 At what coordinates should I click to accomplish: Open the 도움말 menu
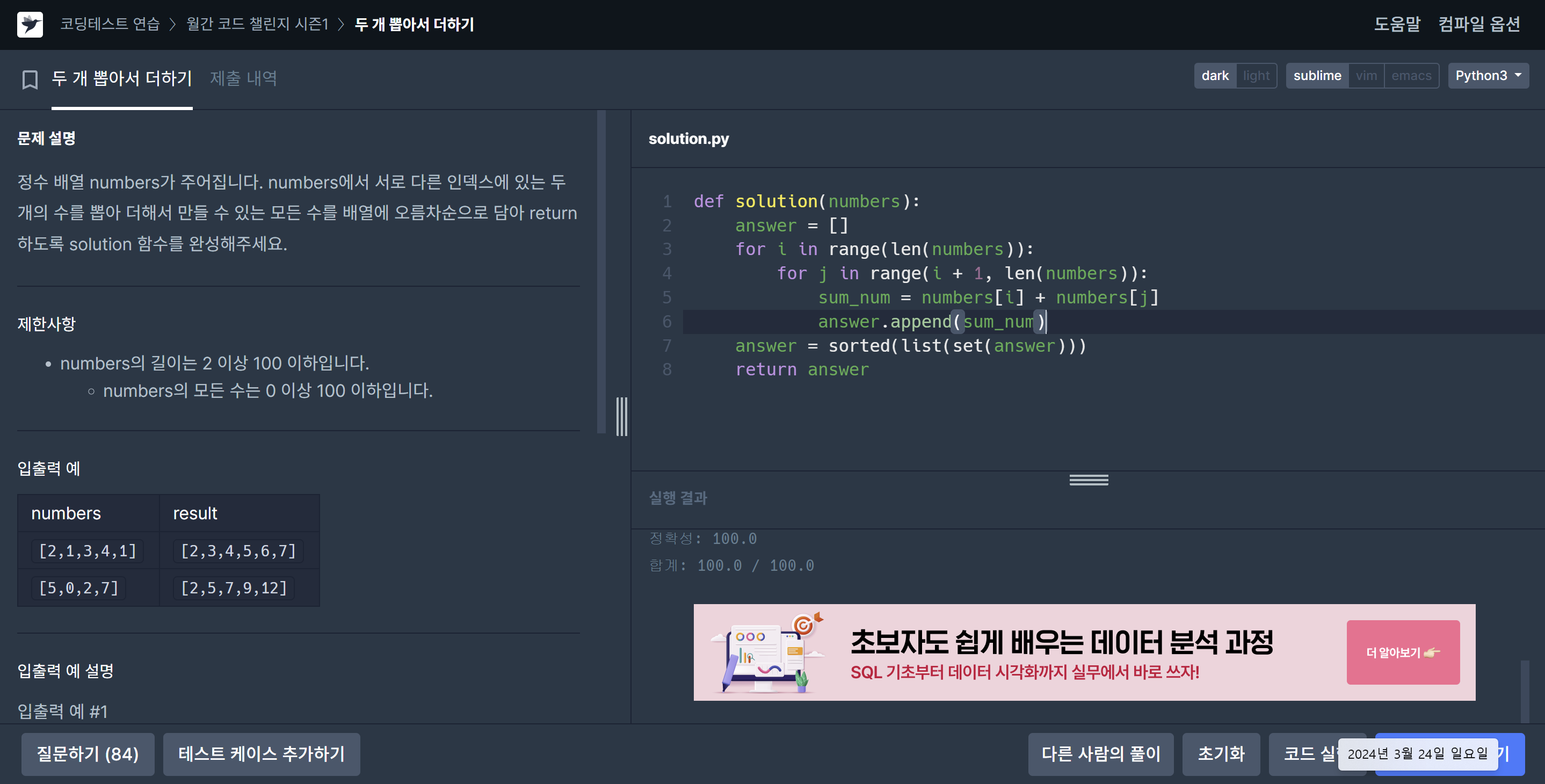tap(1397, 25)
